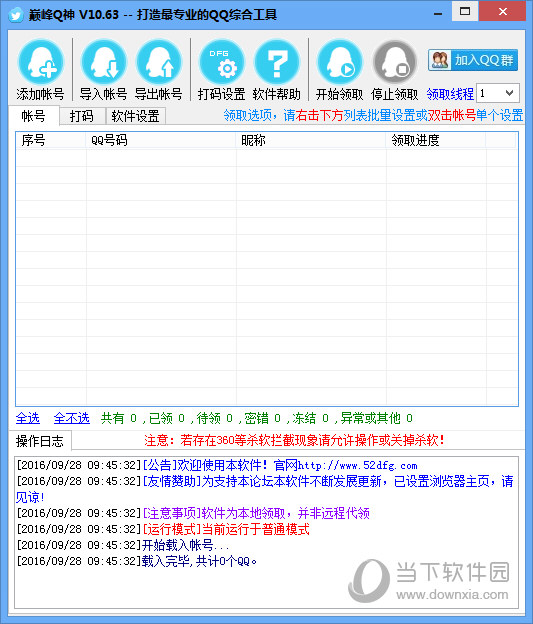The width and height of the screenshot is (533, 624).
Task: Click the [运行模式] normal mode log entry
Action: click(163, 529)
